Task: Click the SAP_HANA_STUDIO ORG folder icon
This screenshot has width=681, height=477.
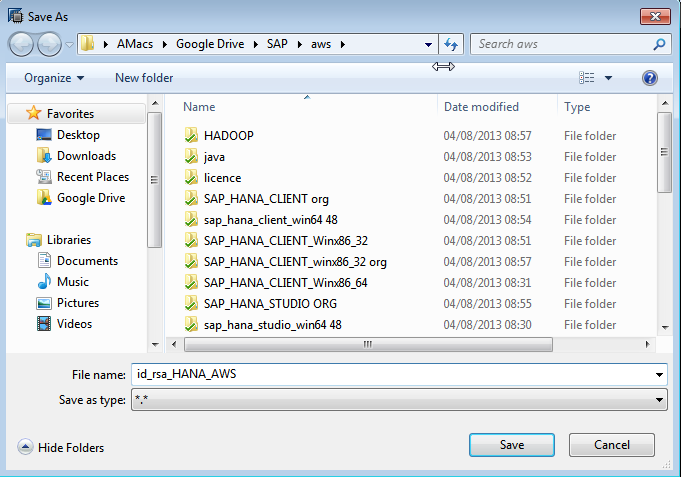Action: point(191,303)
